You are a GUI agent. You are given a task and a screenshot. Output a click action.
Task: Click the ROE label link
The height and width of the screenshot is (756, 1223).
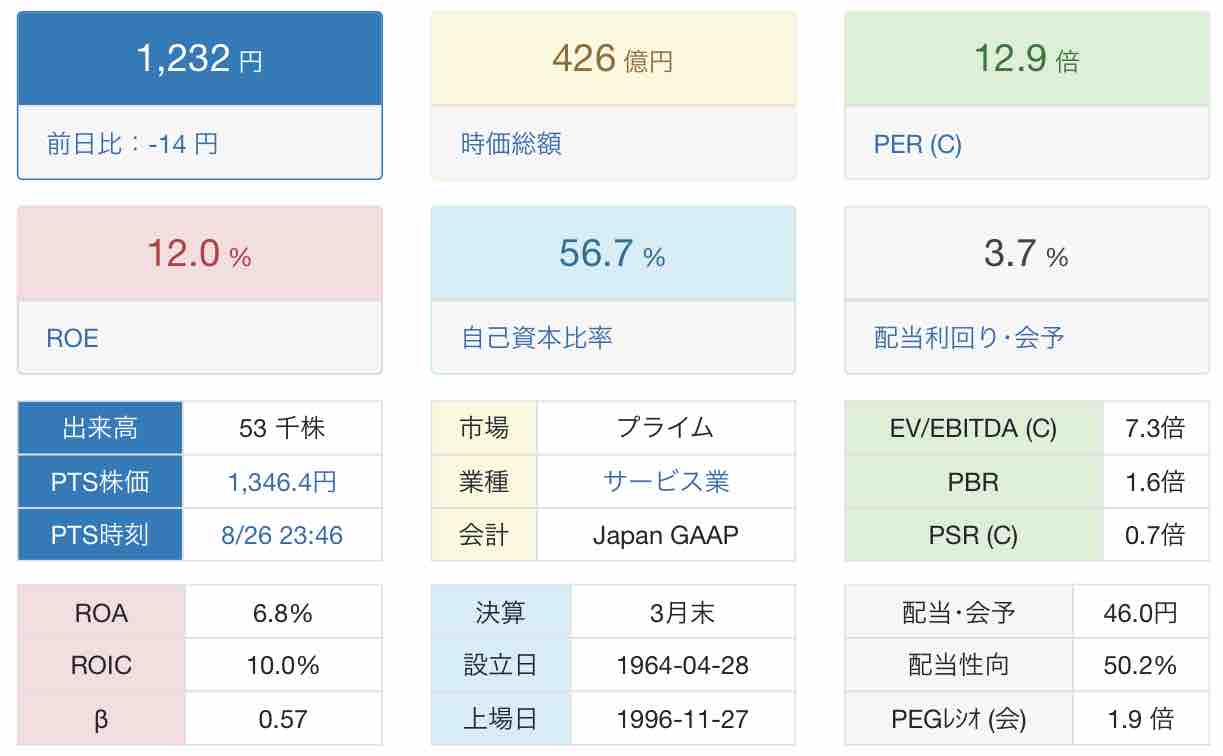coord(72,338)
